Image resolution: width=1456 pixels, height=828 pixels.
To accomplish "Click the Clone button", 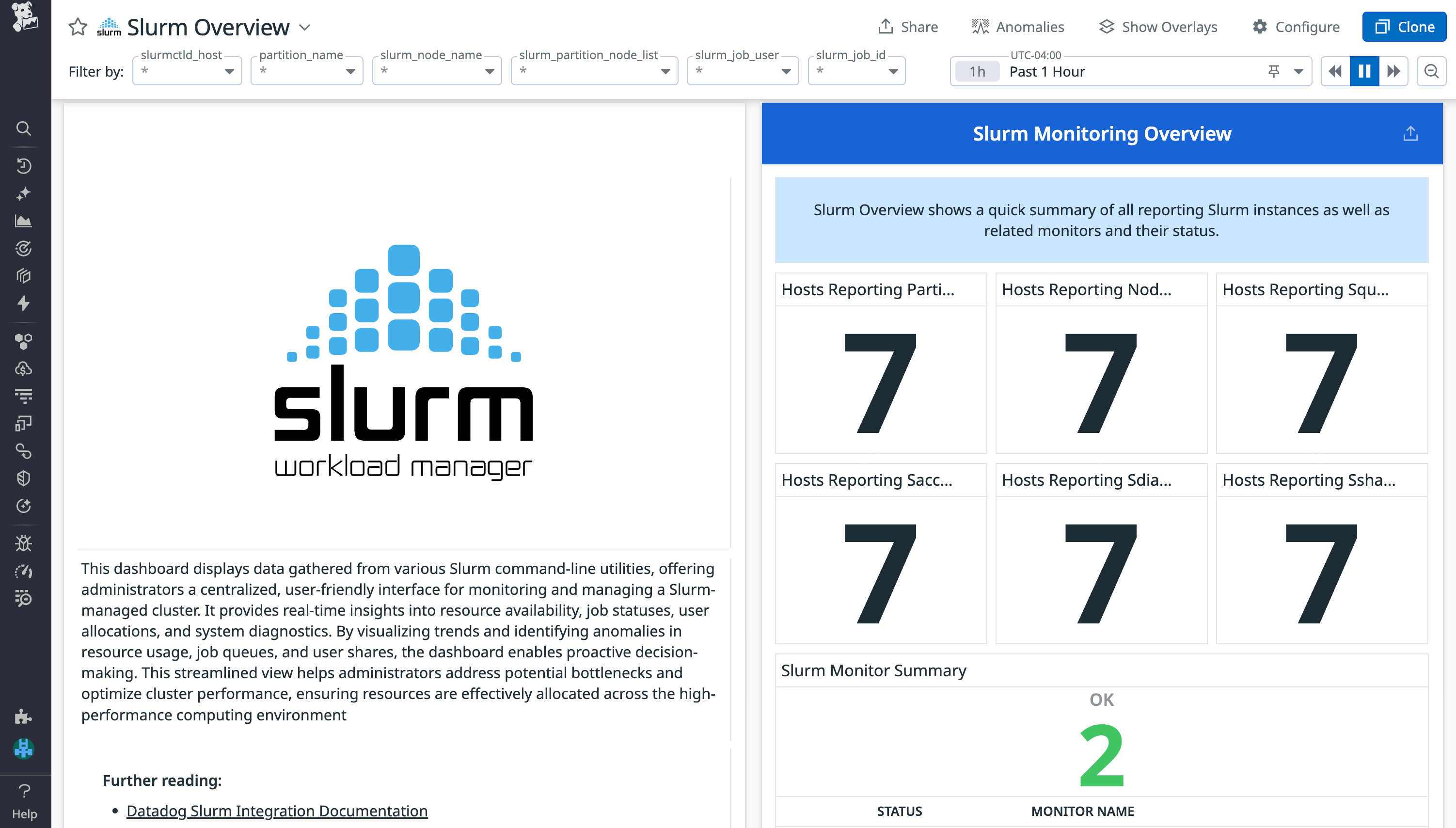I will 1404,26.
